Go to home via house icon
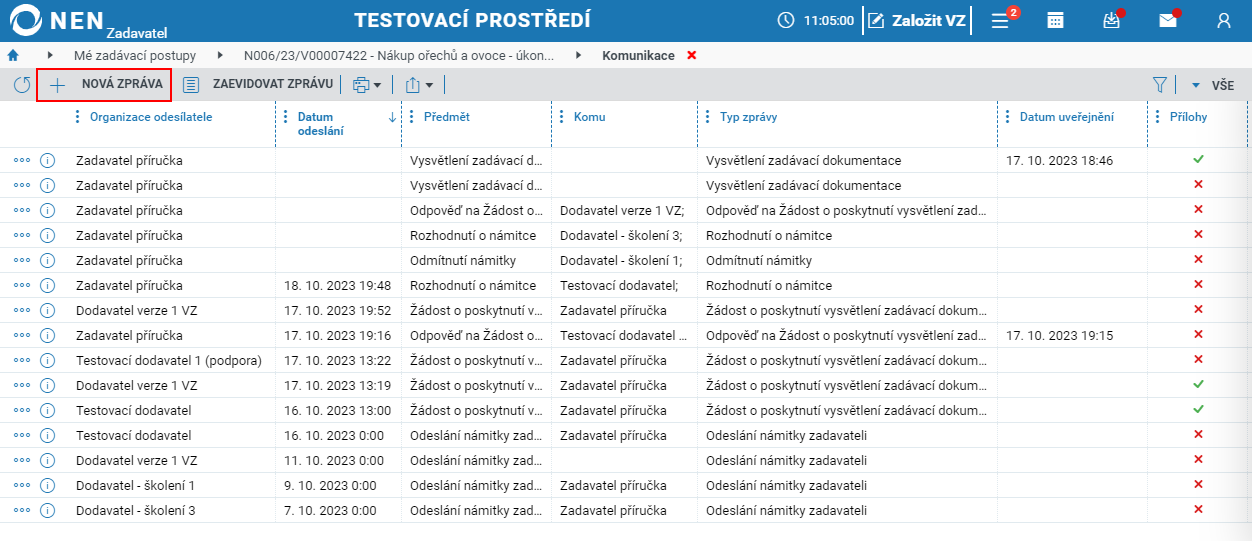This screenshot has height=541, width=1252. [x=13, y=55]
